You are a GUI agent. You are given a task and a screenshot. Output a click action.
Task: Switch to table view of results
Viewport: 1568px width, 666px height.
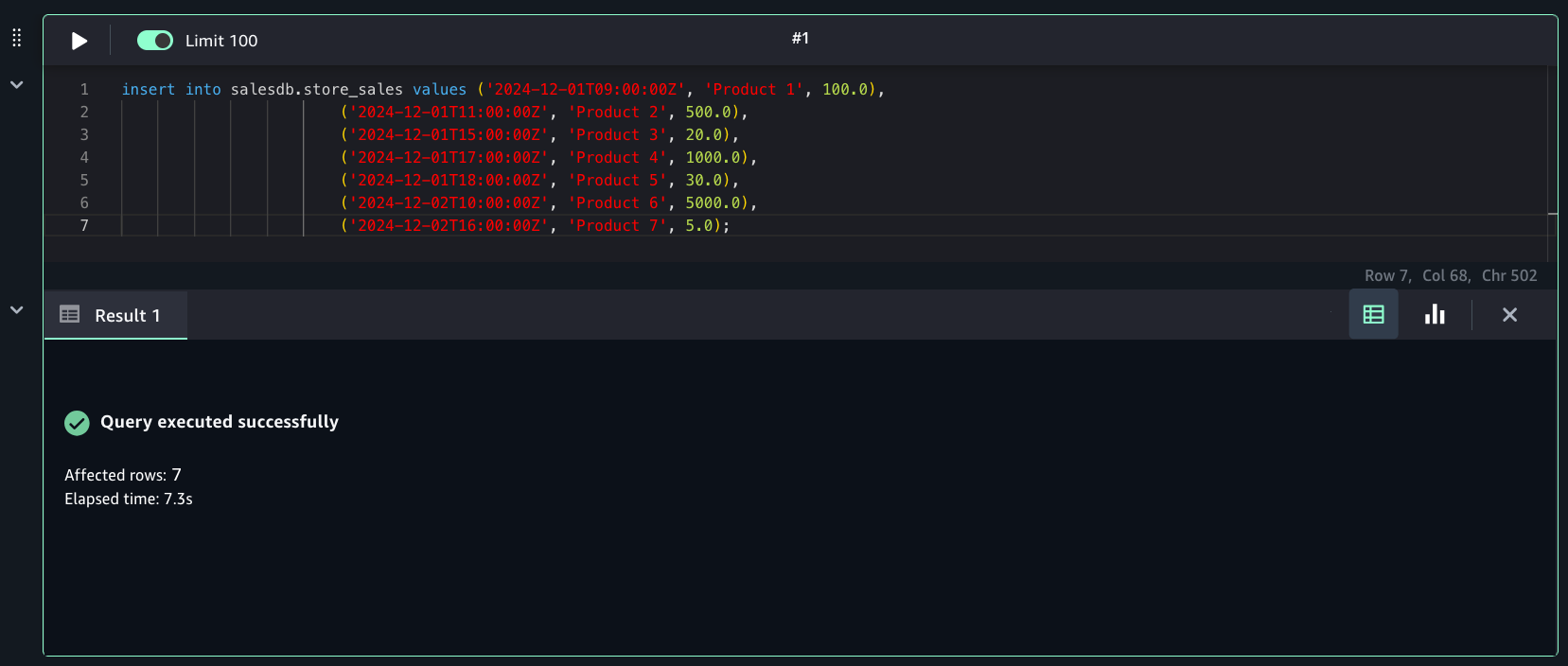click(1373, 314)
